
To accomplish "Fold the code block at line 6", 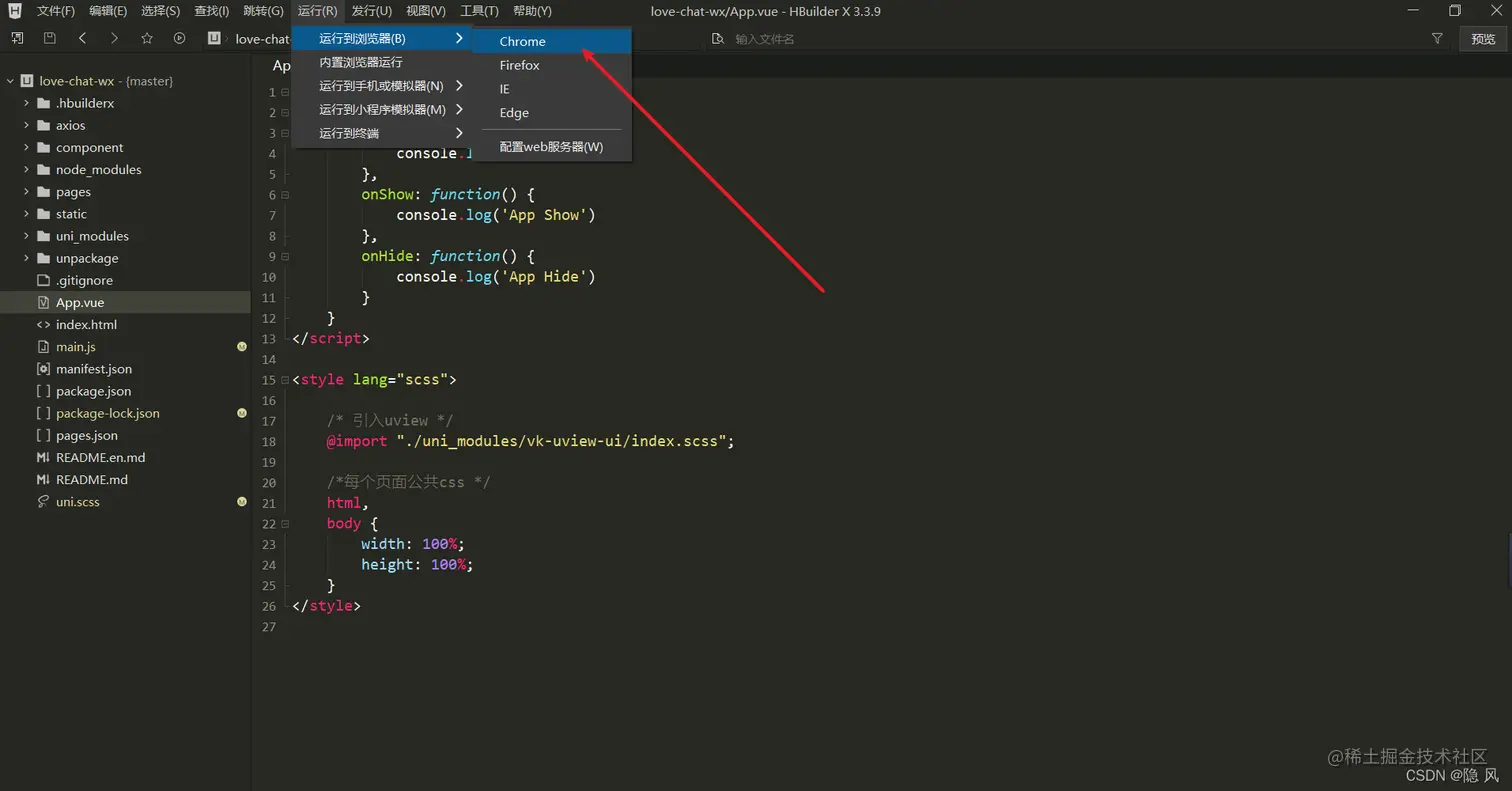I will (x=285, y=195).
